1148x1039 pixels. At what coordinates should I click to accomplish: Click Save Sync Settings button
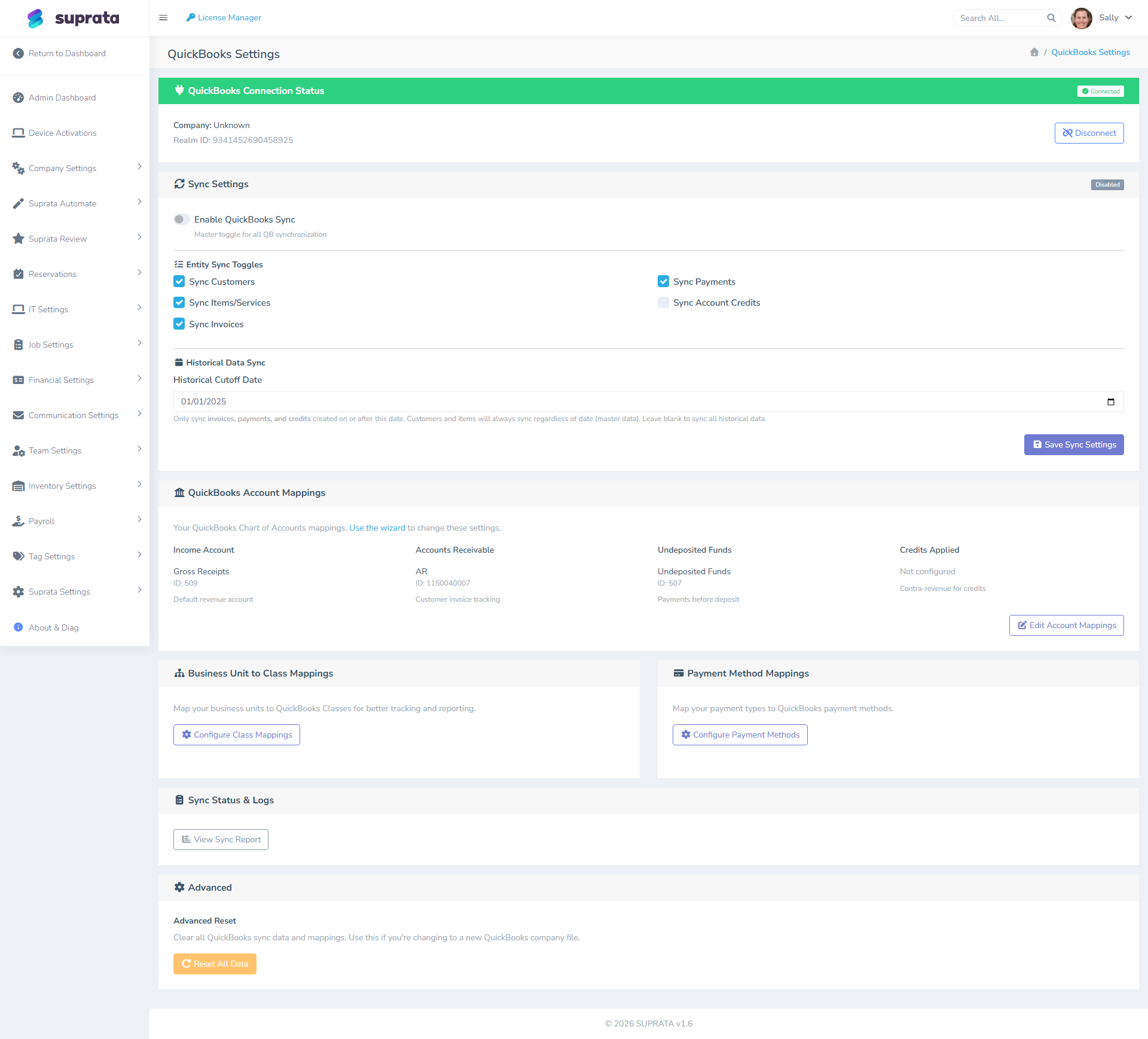point(1074,444)
